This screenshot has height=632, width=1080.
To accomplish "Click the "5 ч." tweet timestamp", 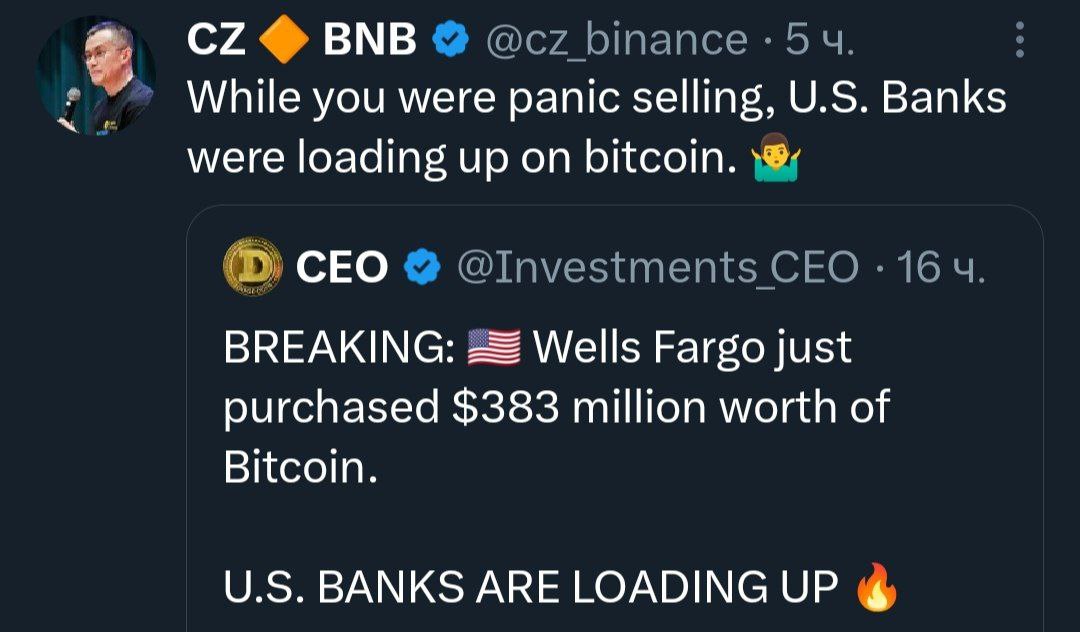I will click(x=820, y=40).
